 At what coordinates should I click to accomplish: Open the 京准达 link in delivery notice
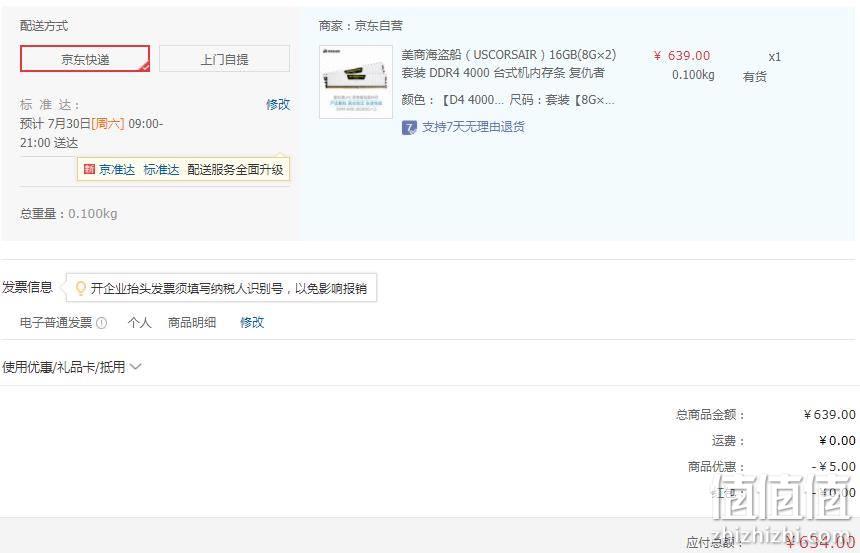click(117, 170)
